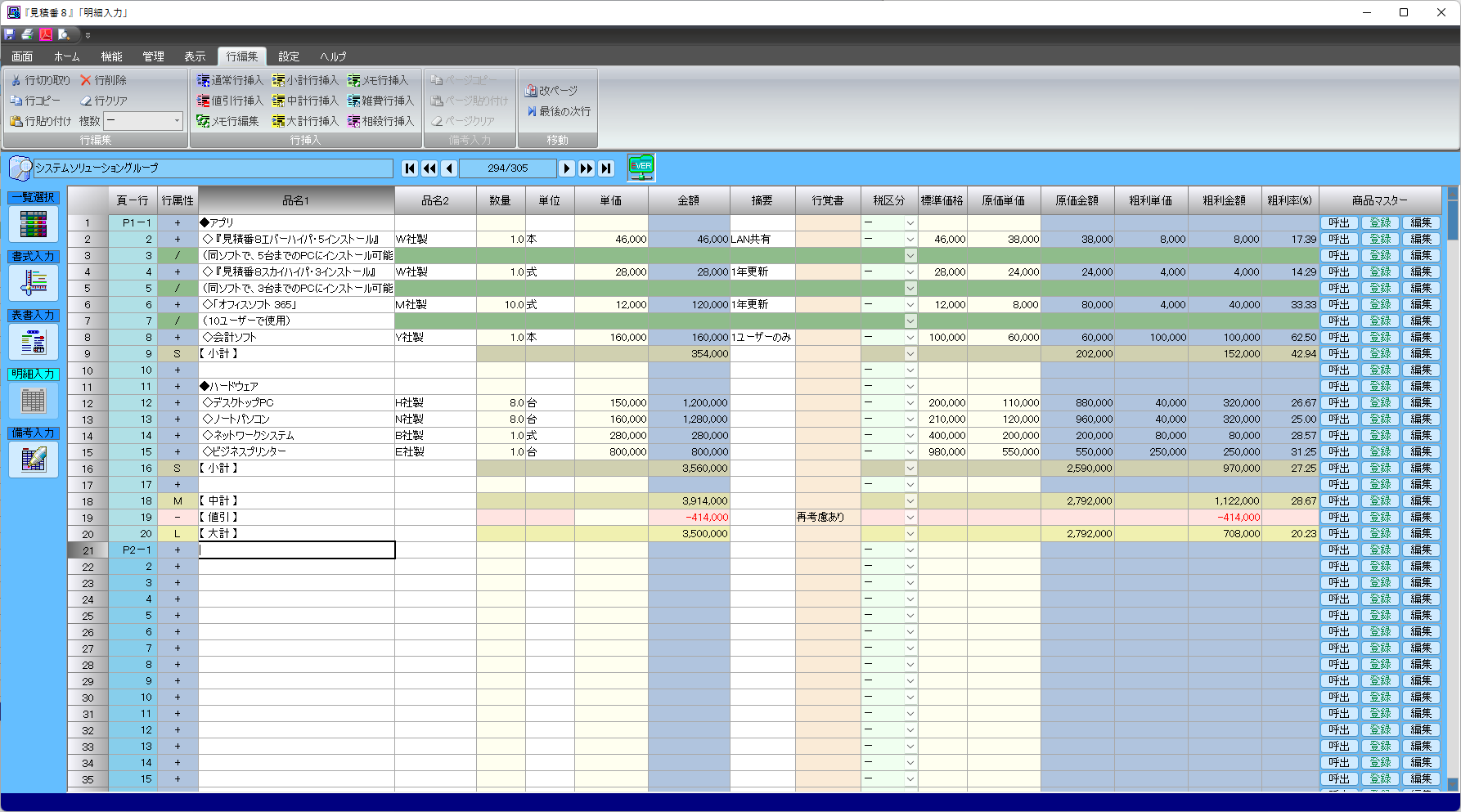
Task: Open the quick access toolbar customize arrow
Action: 88,35
